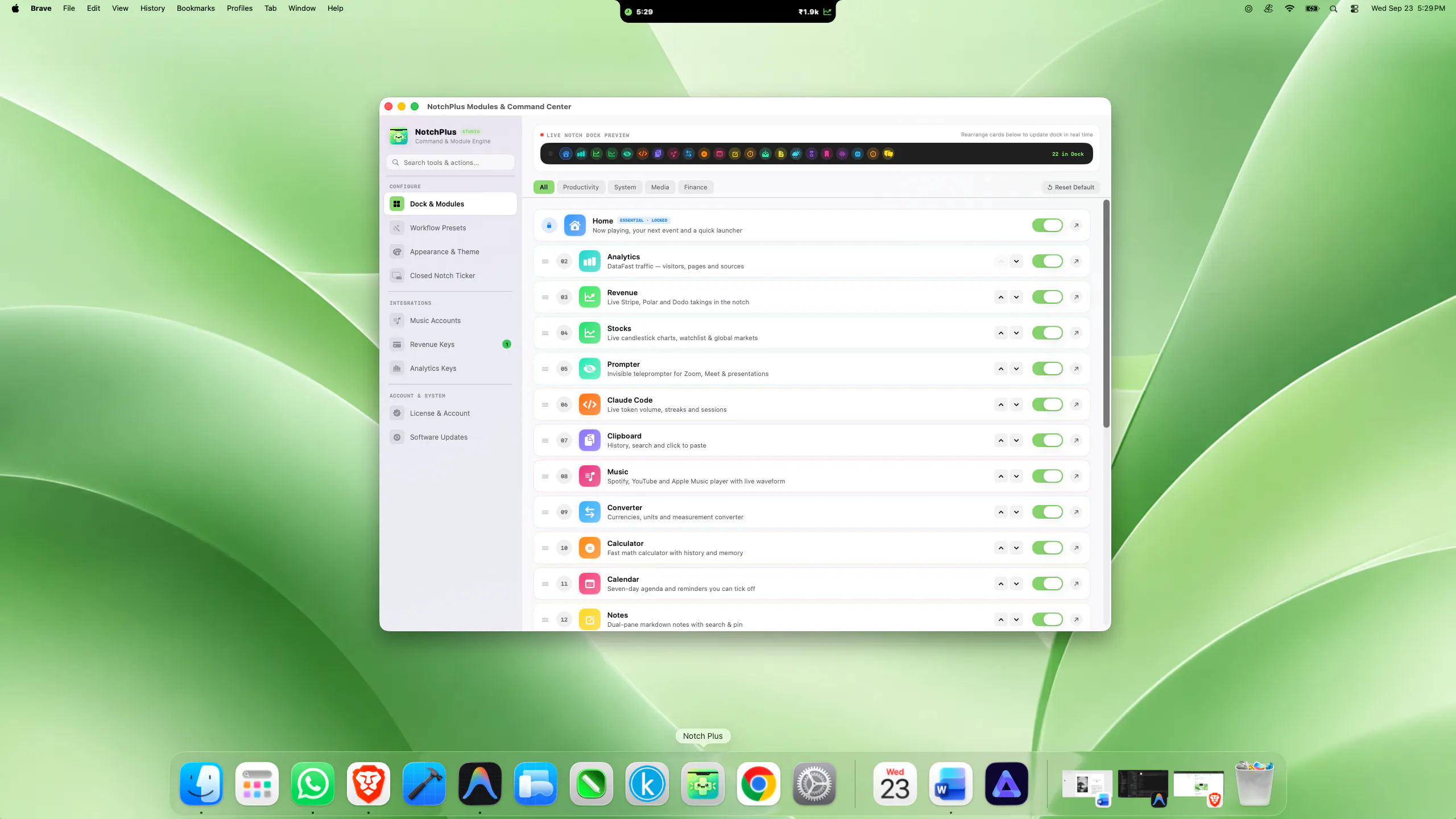
Task: Click the blue chip icon in dock preview
Action: coord(858,154)
